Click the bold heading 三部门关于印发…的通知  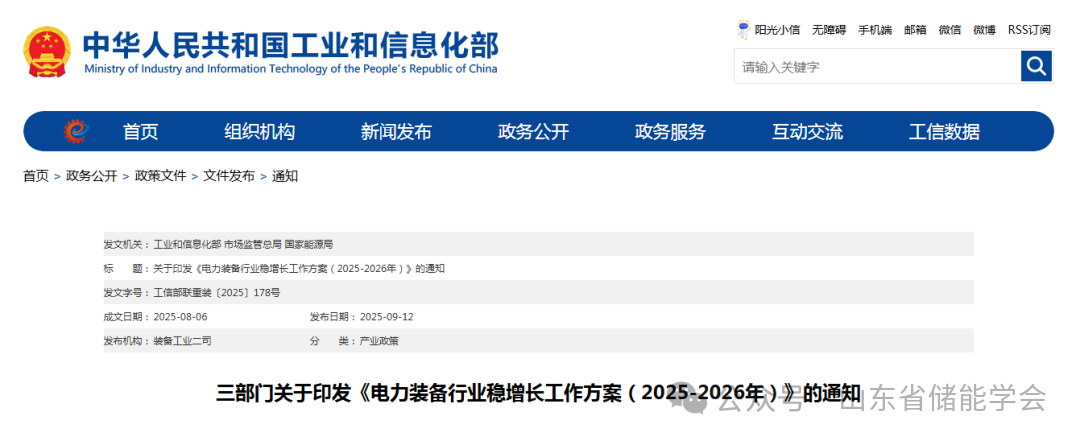[x=538, y=394]
